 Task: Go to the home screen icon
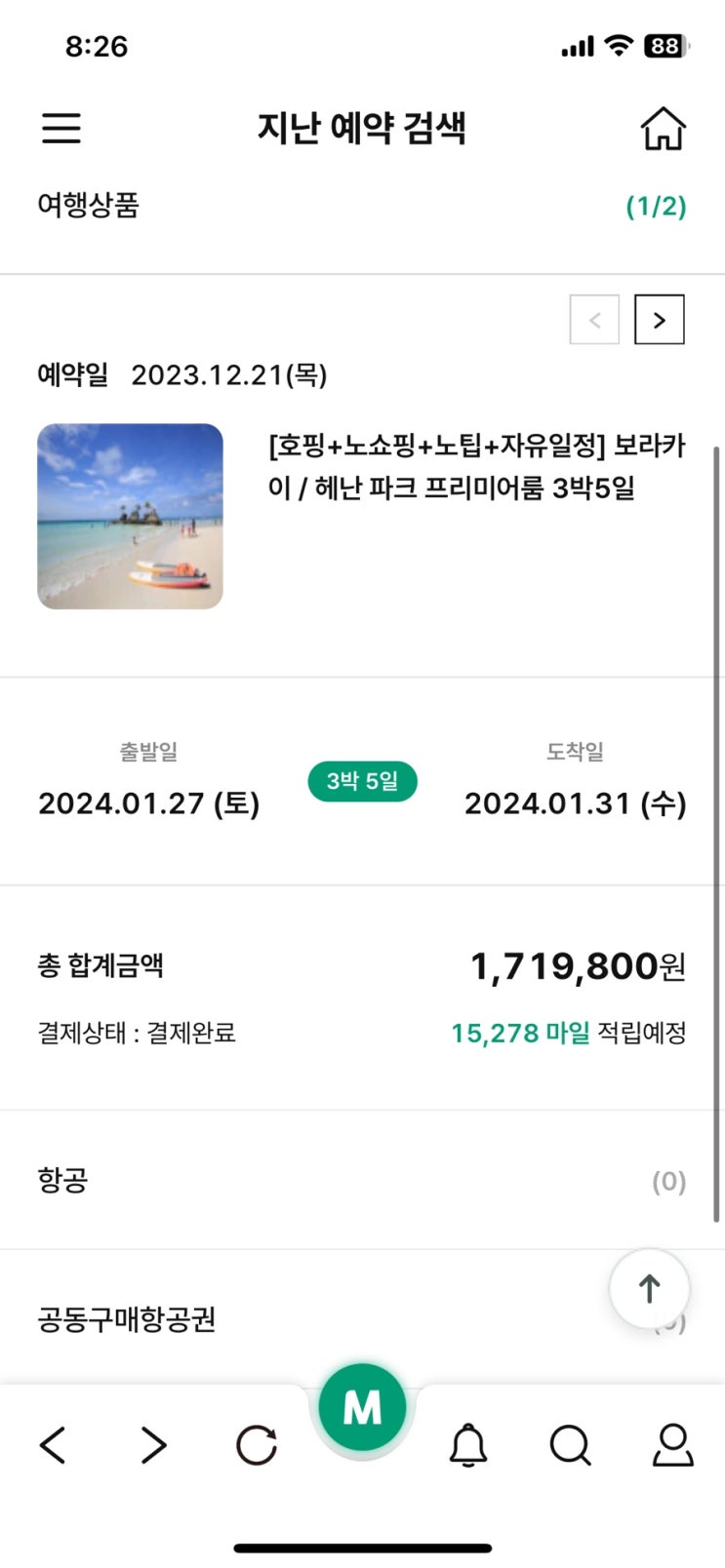[663, 128]
